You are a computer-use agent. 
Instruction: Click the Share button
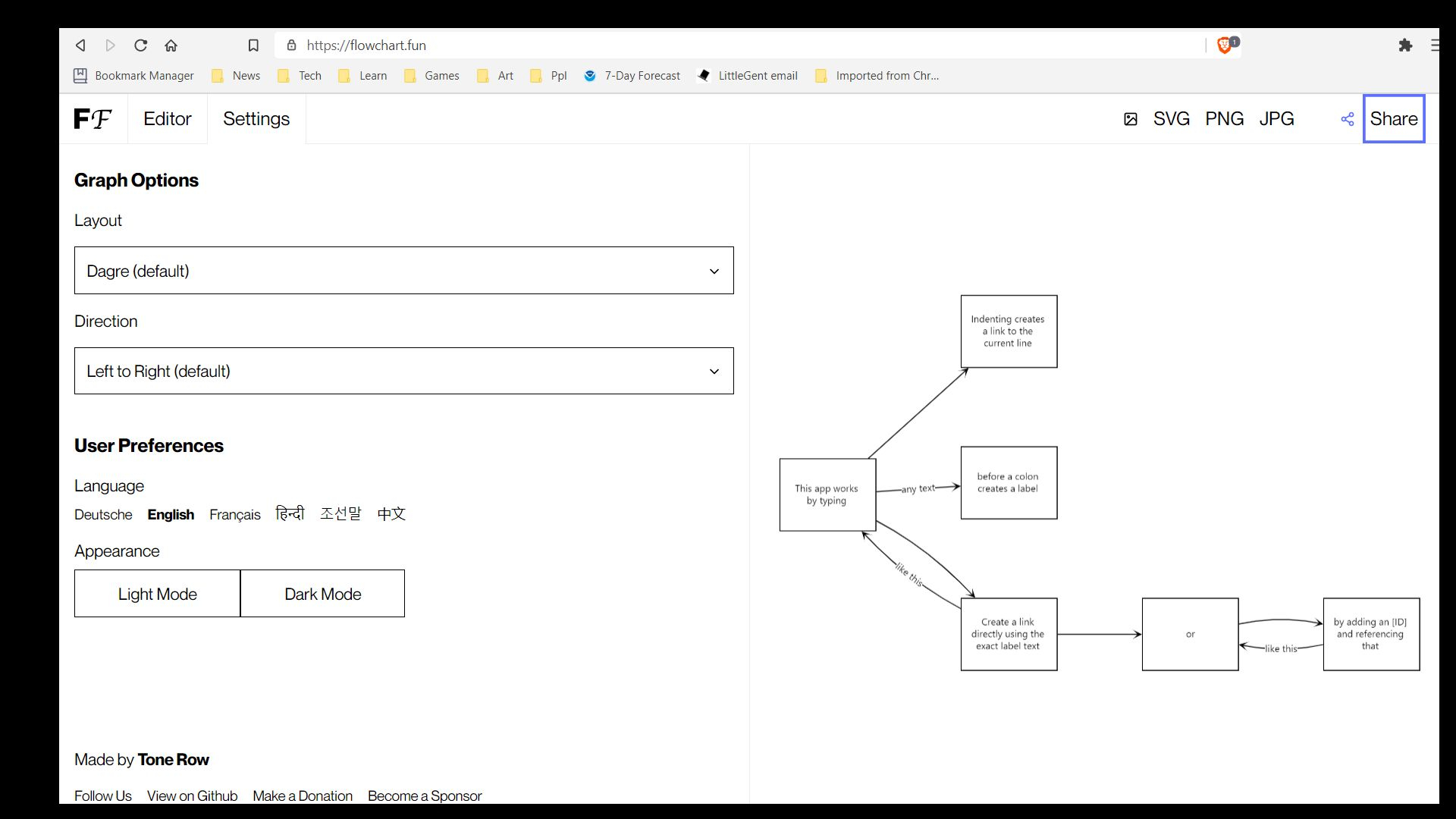point(1394,119)
